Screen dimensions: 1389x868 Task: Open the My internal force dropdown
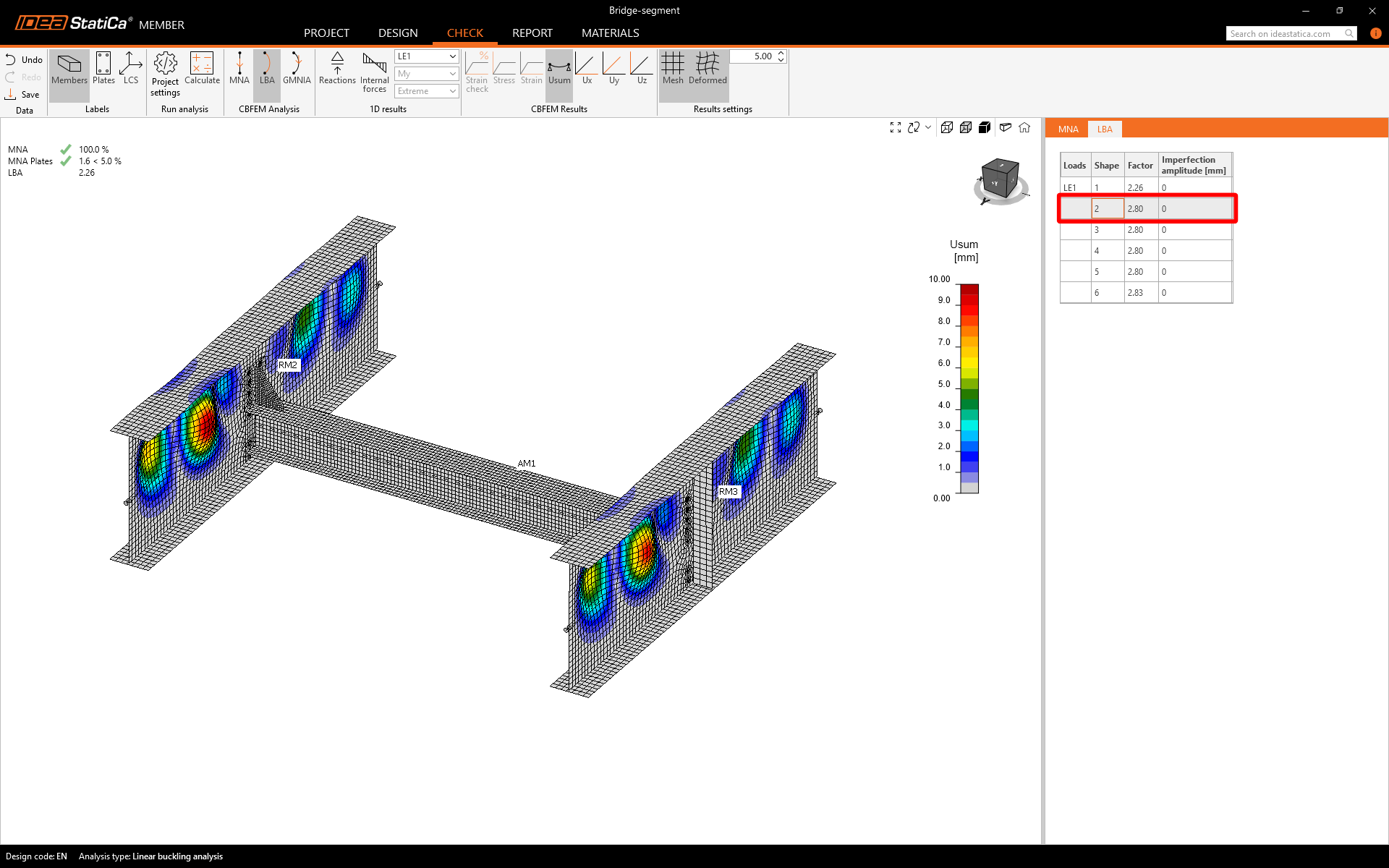[x=427, y=74]
